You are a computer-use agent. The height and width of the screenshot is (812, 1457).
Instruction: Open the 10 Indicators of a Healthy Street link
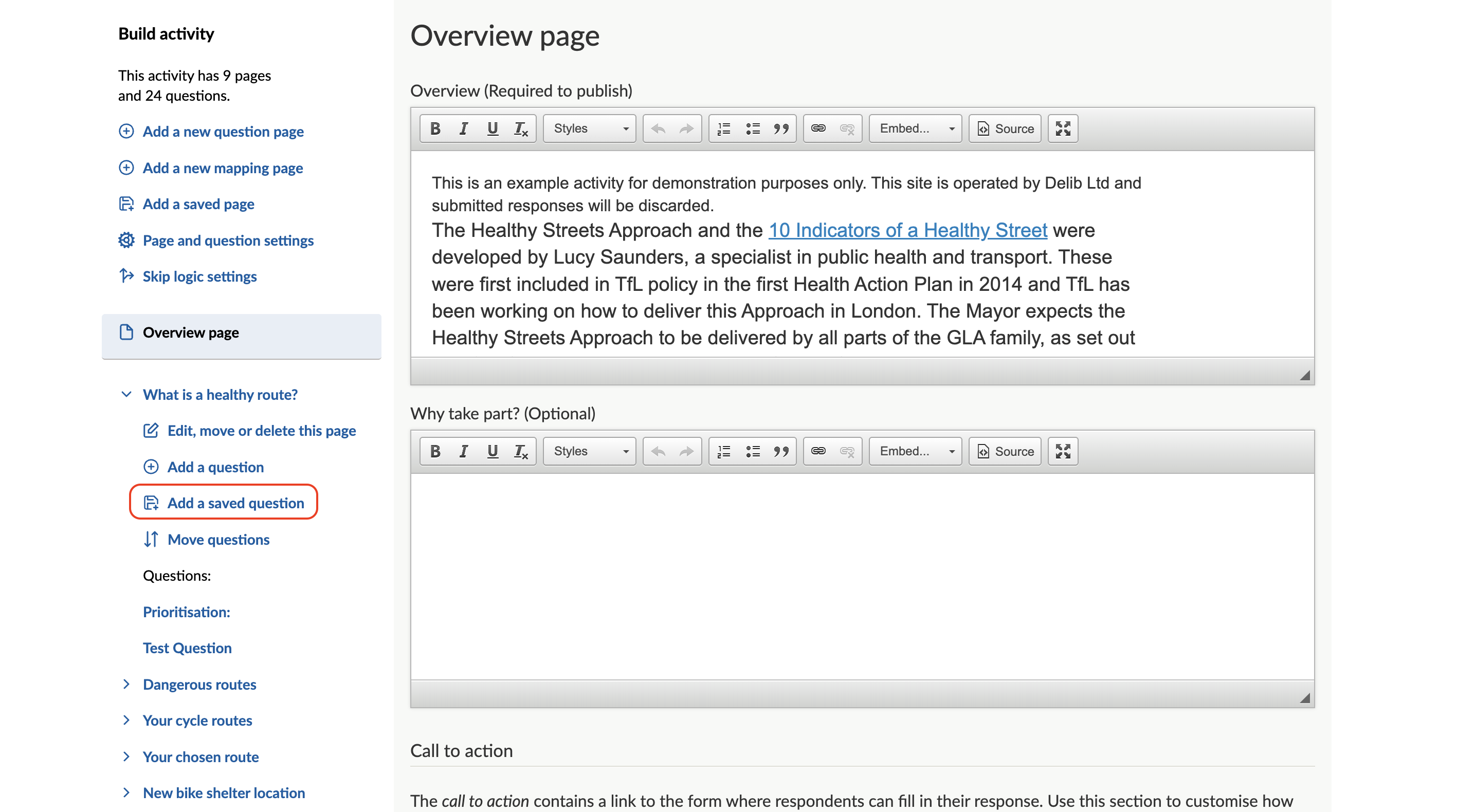(x=908, y=230)
